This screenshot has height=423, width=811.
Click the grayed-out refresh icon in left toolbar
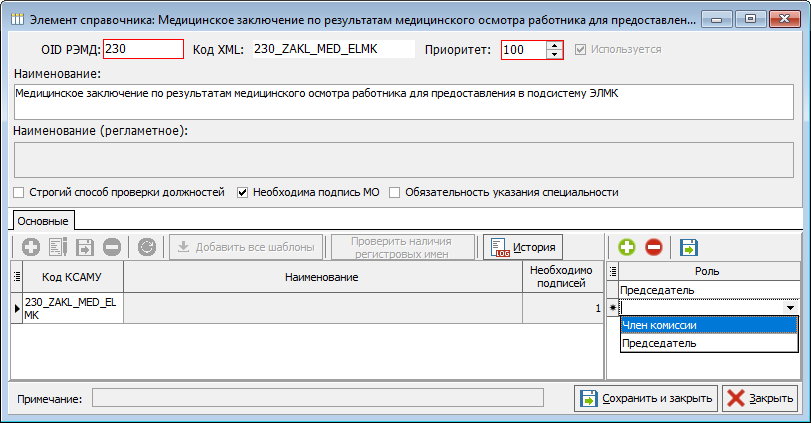pyautogui.click(x=147, y=246)
